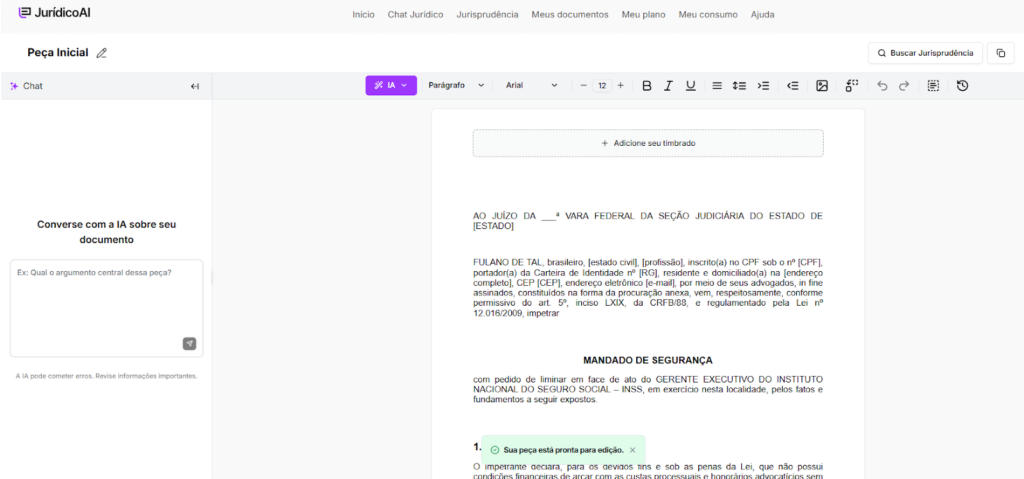Click the copy document icon
Screen dimensions: 1024x479
(1000, 53)
